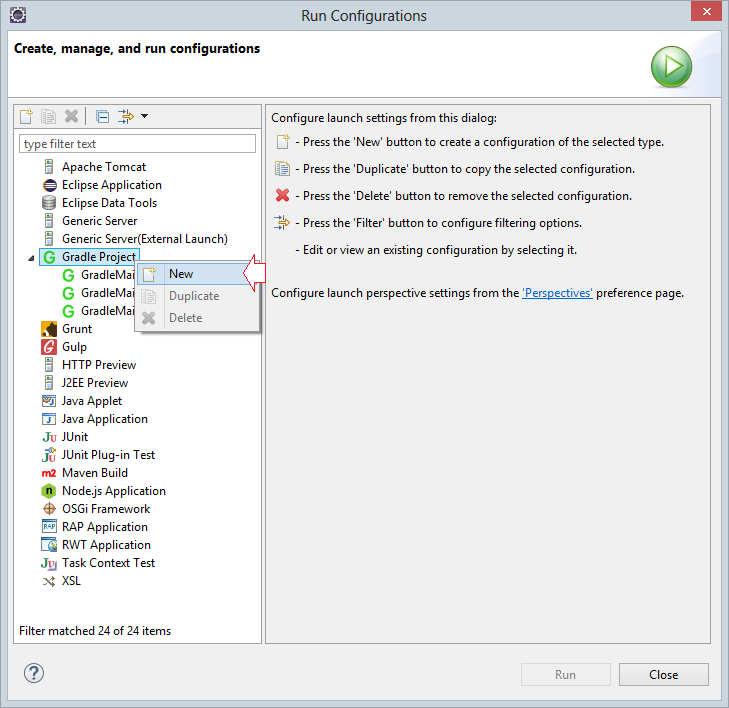Select the Generic Server icon
The image size is (729, 708).
coord(49,221)
